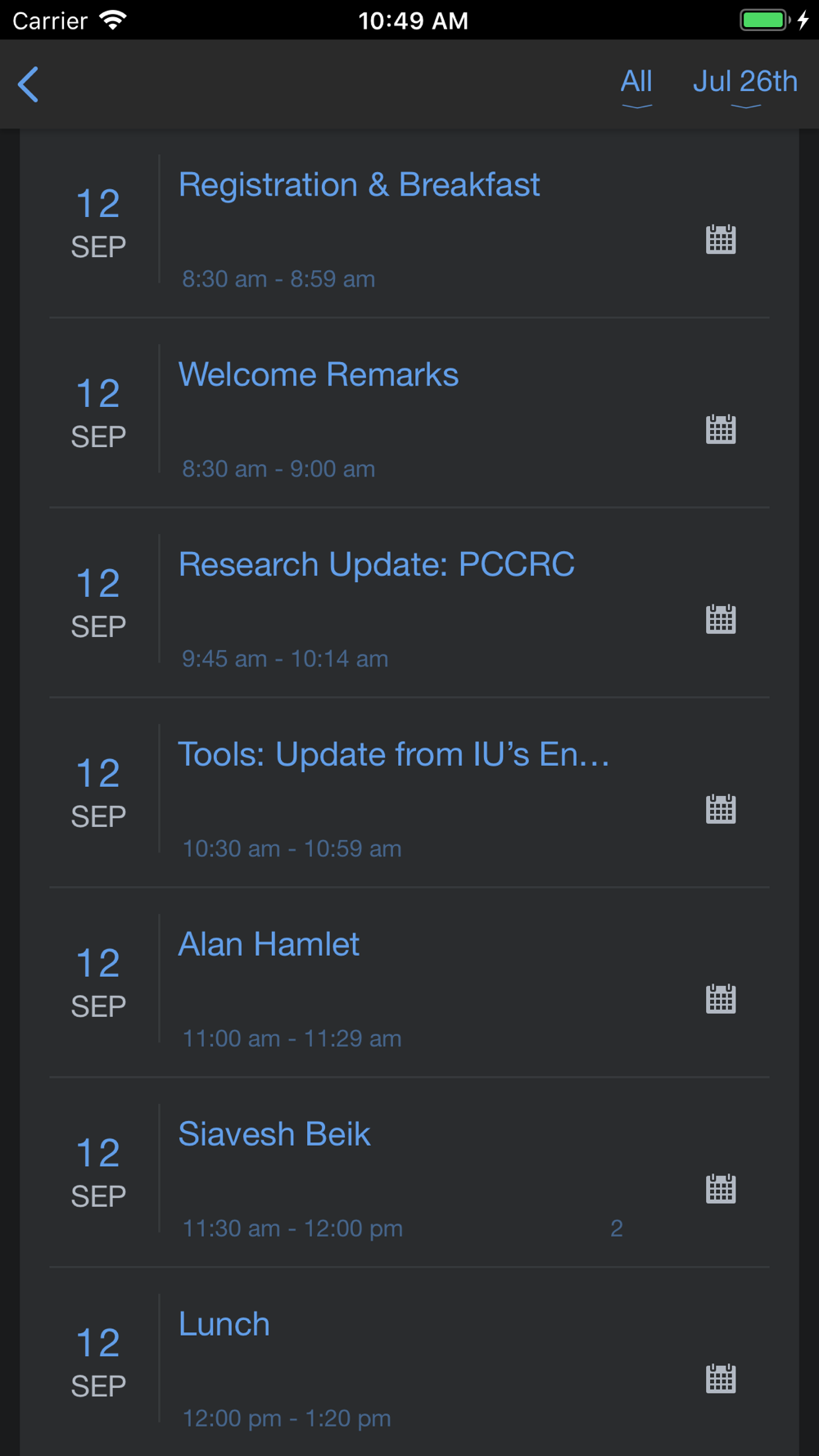The height and width of the screenshot is (1456, 819).
Task: Click calendar icon for Research Update: PCCRC
Action: pyautogui.click(x=721, y=620)
